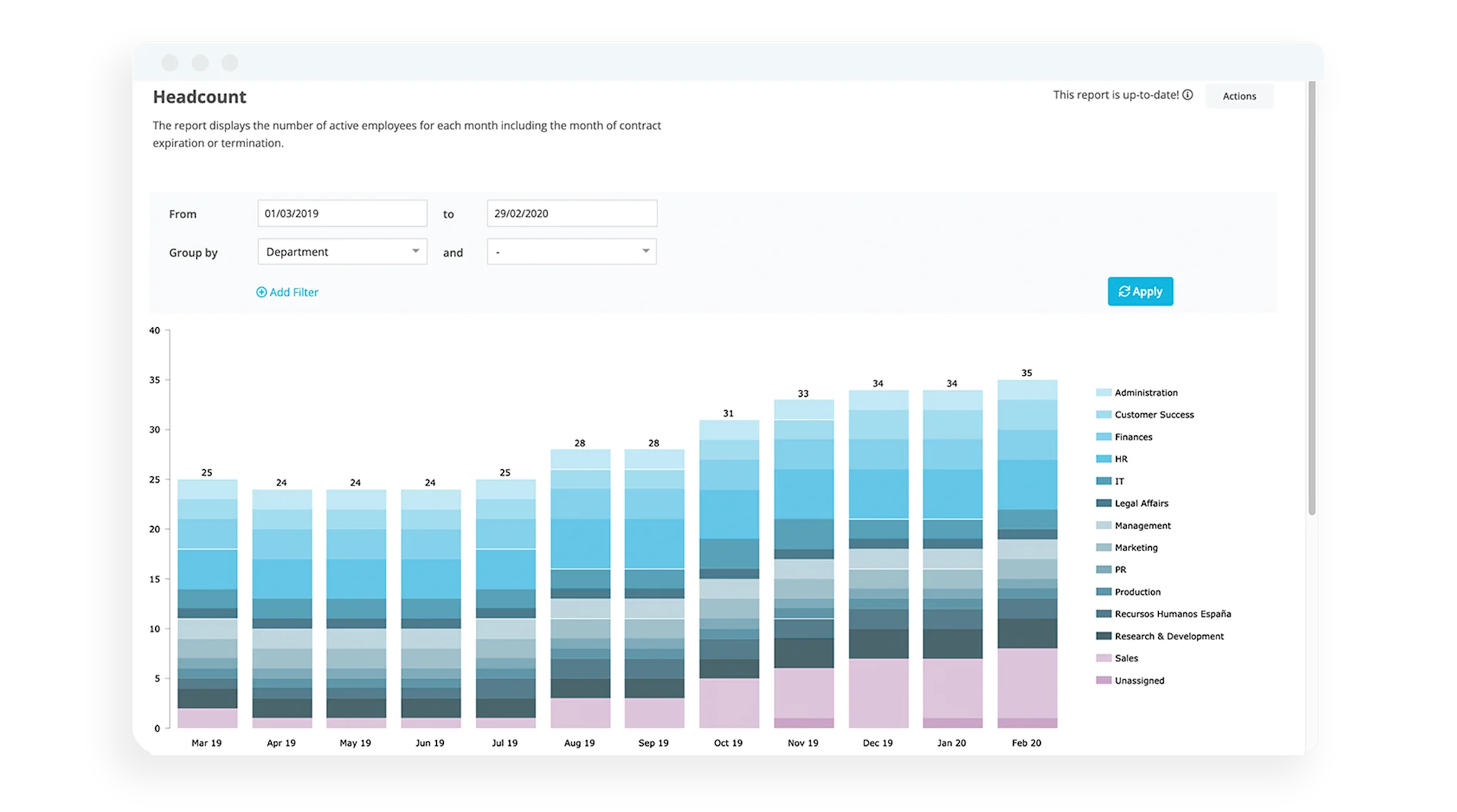Click the to date field 29/02/2020
The height and width of the screenshot is (812, 1457).
pyautogui.click(x=571, y=213)
